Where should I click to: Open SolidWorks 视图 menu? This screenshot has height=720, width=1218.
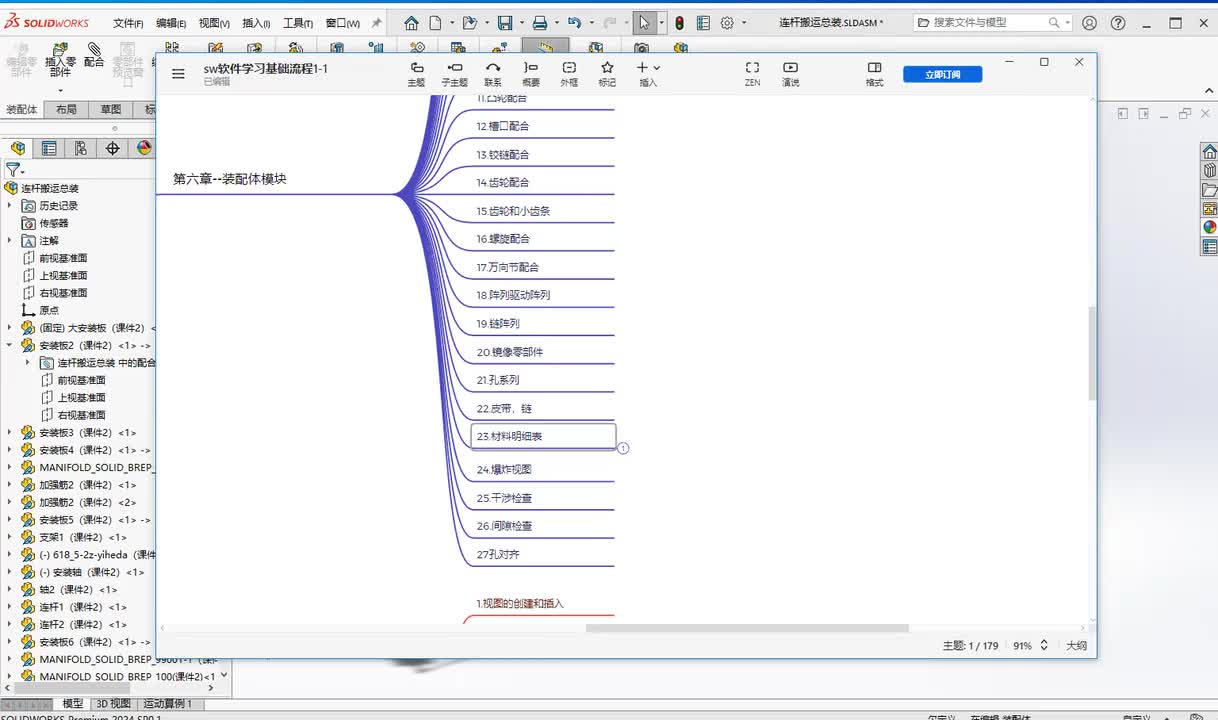point(214,23)
